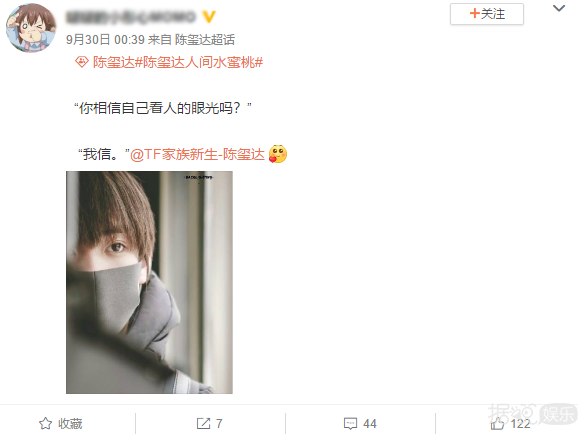The width and height of the screenshot is (578, 434).
Task: Save post with 收藏 label
Action: click(x=70, y=424)
